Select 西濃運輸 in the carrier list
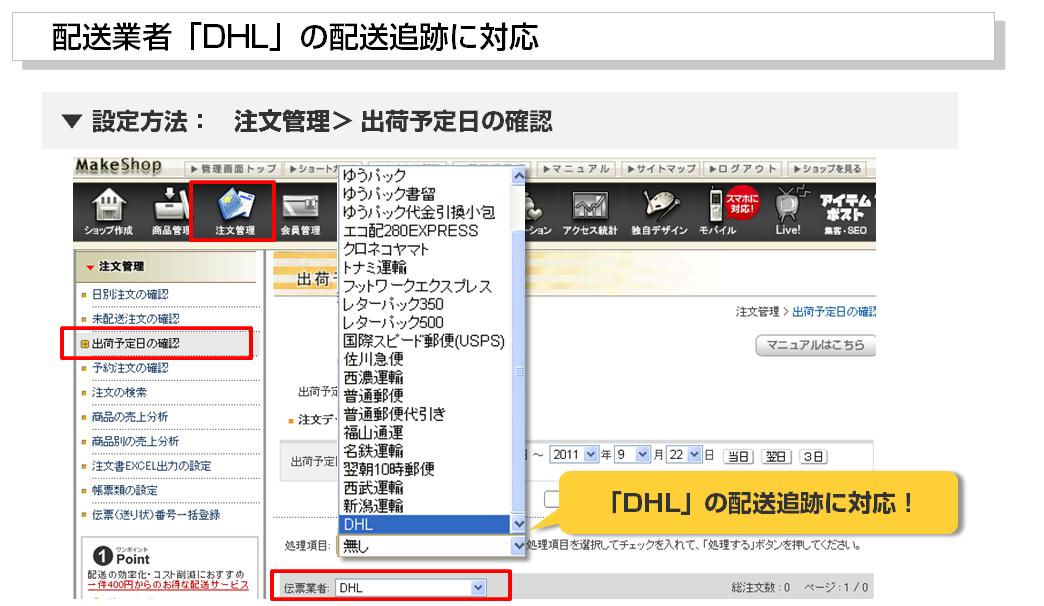 [426, 378]
